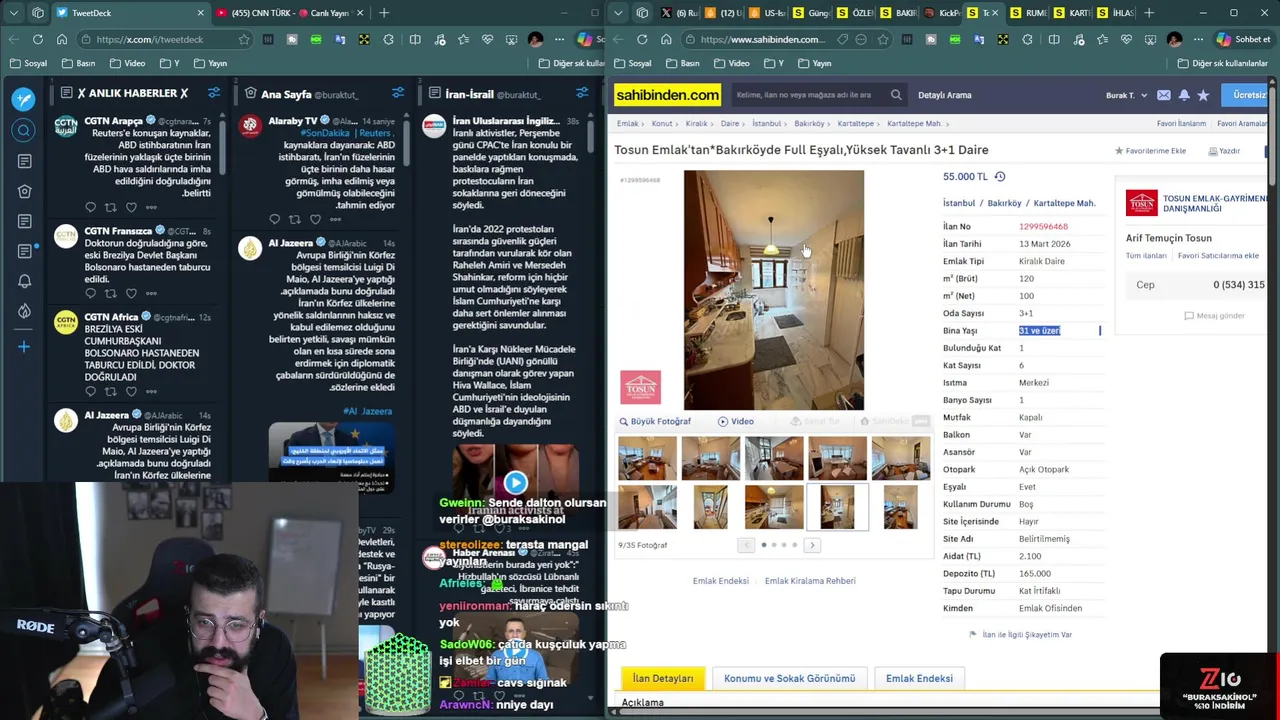This screenshot has width=1280, height=720.
Task: Open tab actions menu chevron in sahibinden window
Action: pos(617,13)
